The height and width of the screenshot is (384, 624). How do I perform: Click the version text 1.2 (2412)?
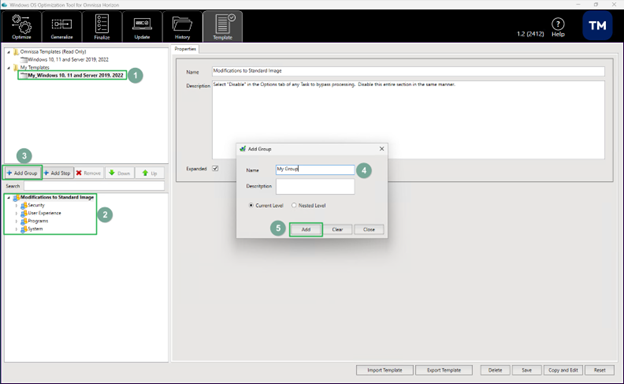[x=530, y=34]
